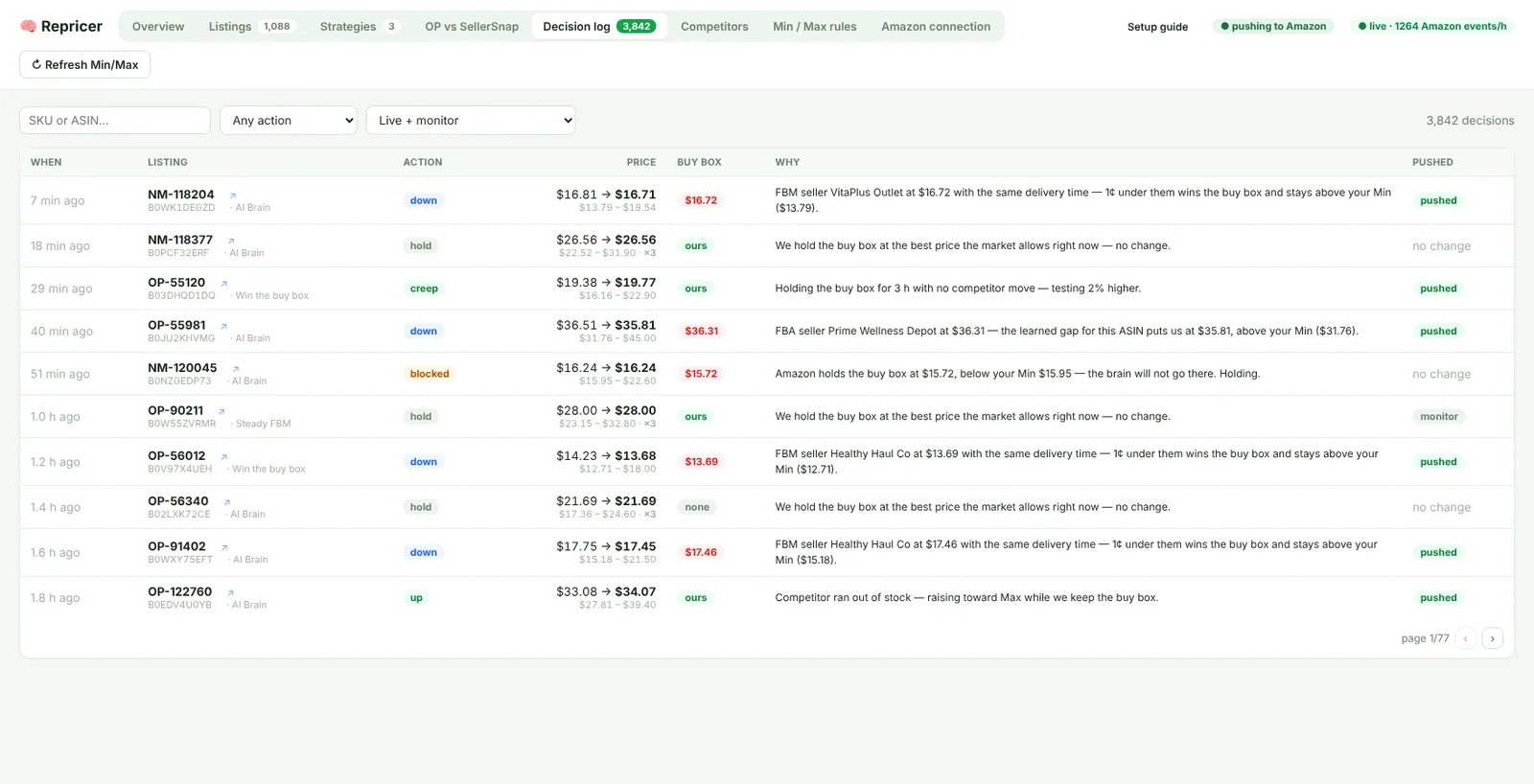
Task: Click the Refresh Min/Max button
Action: point(85,64)
